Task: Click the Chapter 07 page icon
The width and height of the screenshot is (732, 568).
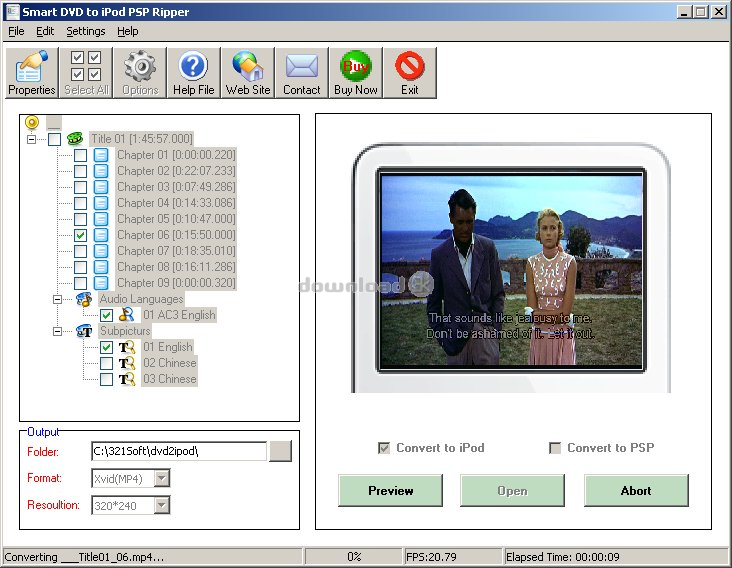Action: click(101, 251)
